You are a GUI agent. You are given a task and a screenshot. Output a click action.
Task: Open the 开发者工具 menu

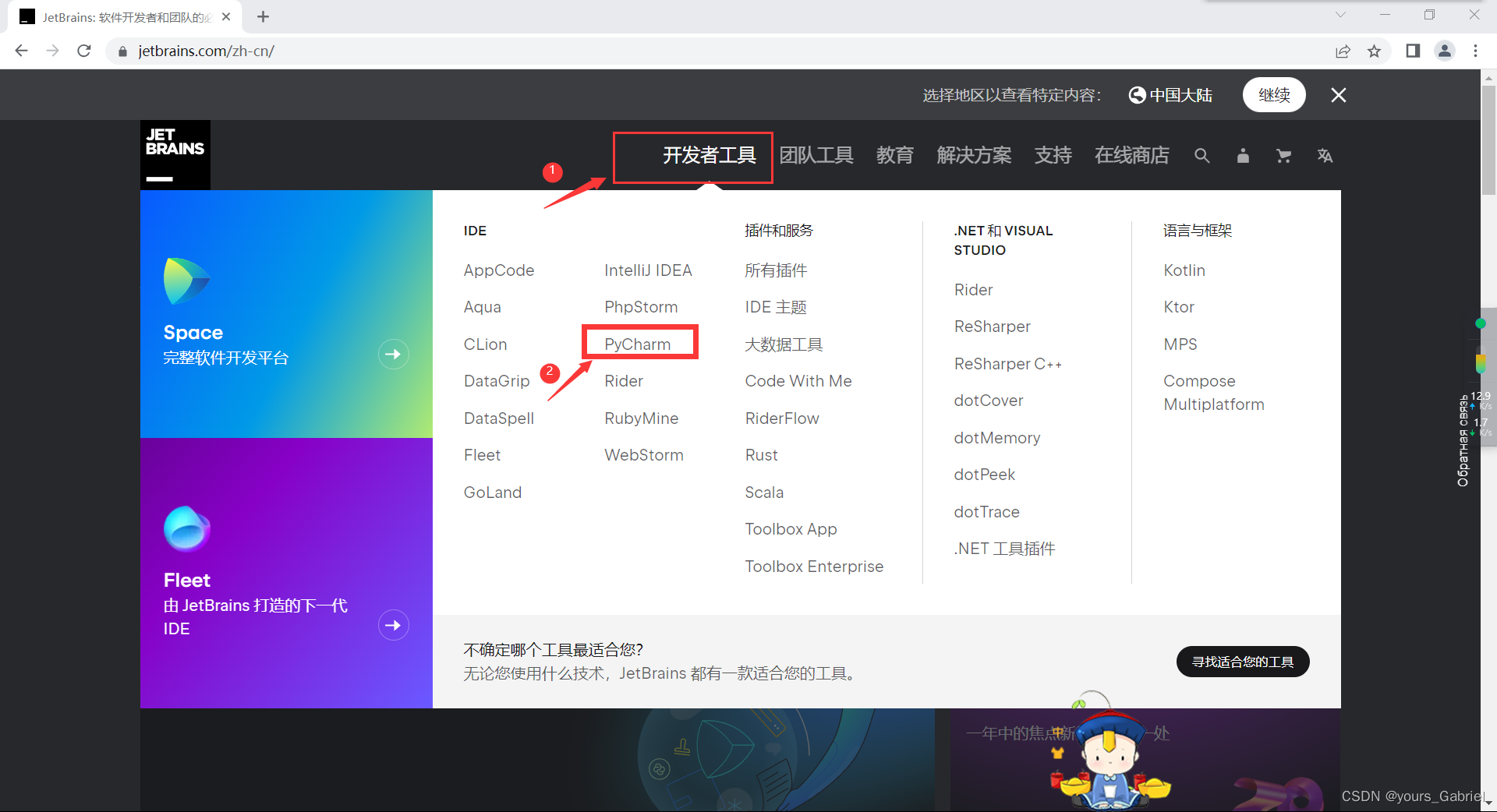pos(710,156)
